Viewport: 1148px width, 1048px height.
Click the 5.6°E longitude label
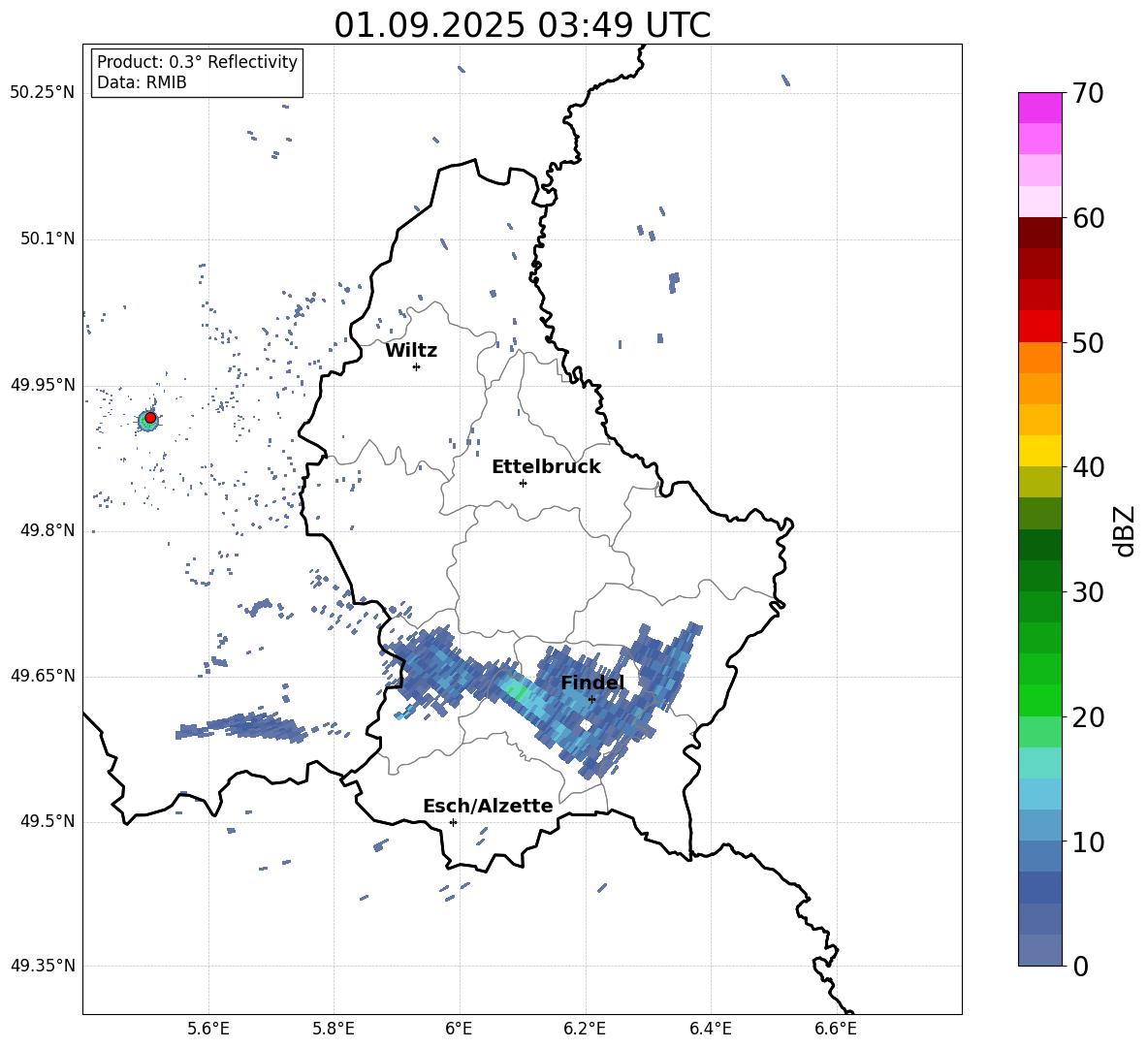[208, 1029]
